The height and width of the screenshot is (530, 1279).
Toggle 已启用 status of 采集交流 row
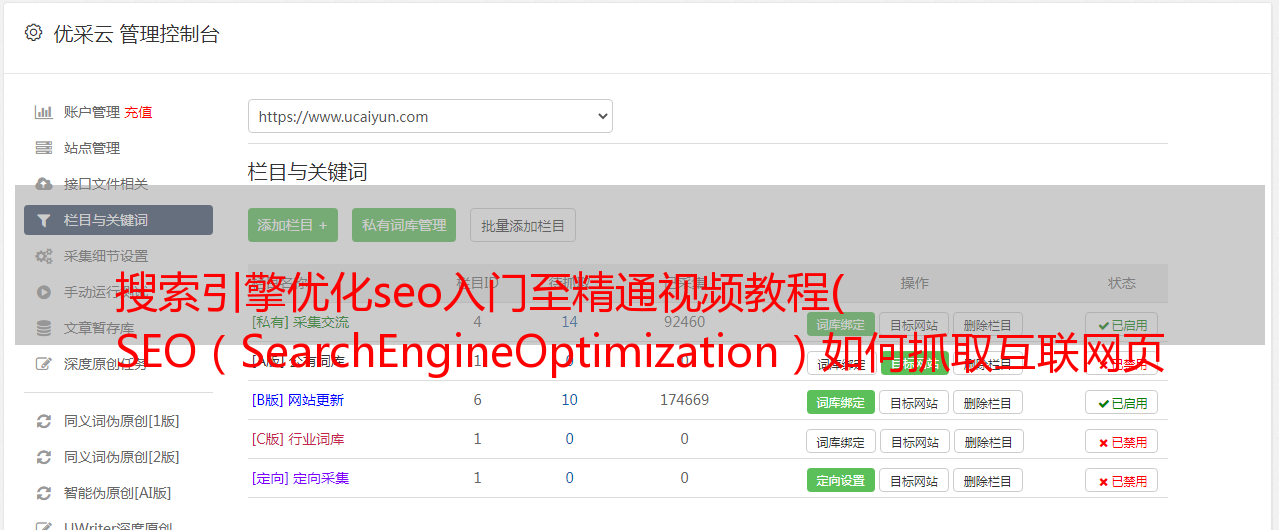[1122, 324]
